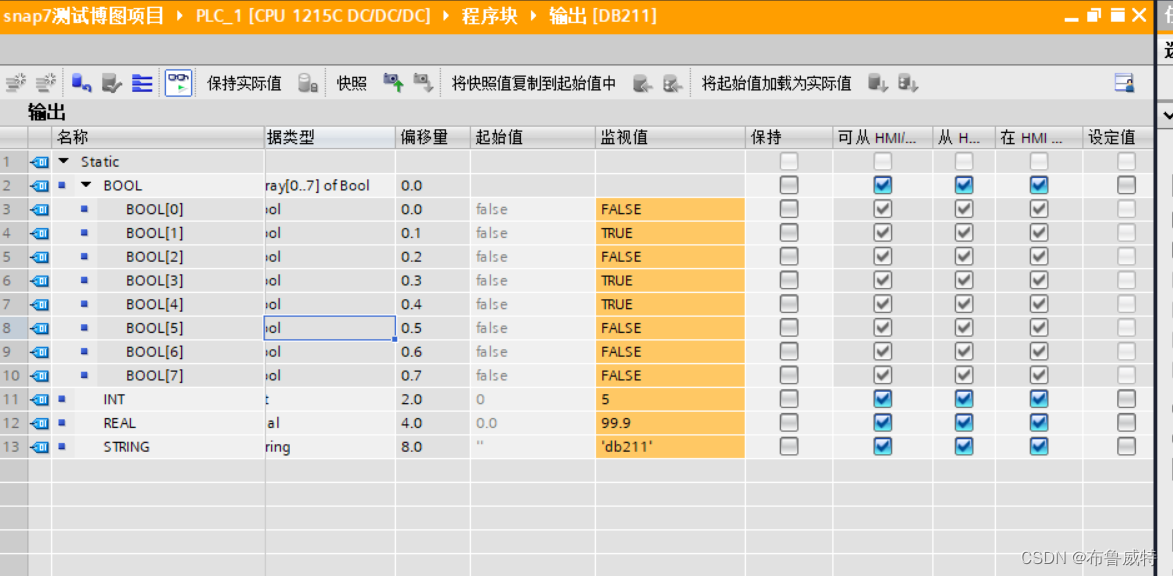
Task: Click the offset 0.5 cell
Action: pos(432,328)
